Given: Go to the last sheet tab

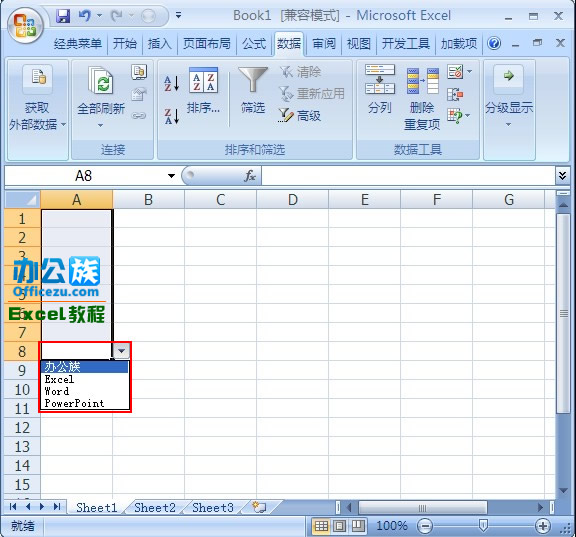Looking at the screenshot, I should (57, 507).
